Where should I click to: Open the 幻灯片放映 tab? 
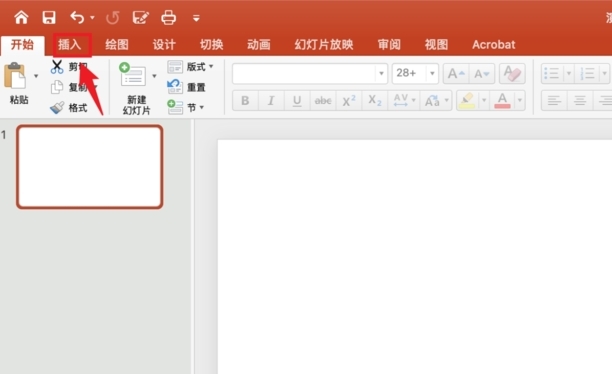(x=324, y=45)
